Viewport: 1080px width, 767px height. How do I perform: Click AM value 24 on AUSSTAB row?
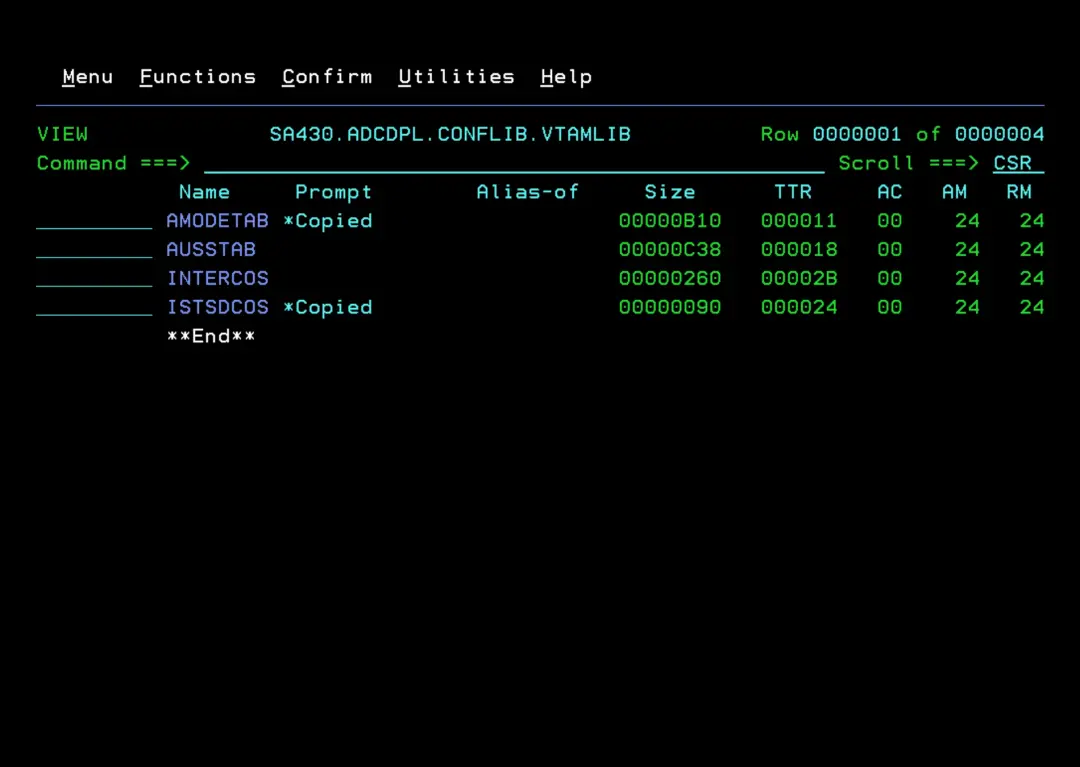pyautogui.click(x=968, y=250)
